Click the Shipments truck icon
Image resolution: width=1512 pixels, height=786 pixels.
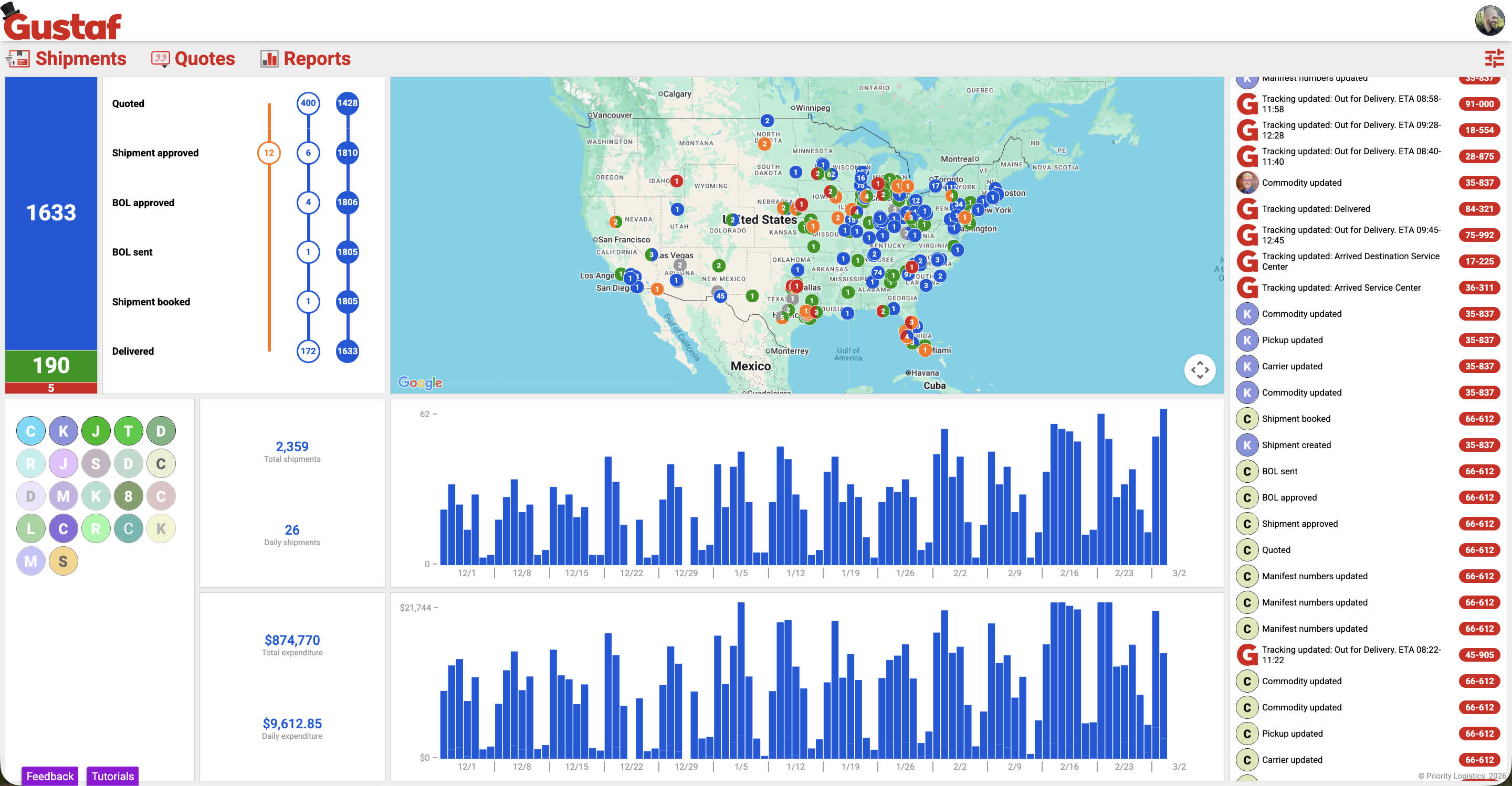[18, 59]
